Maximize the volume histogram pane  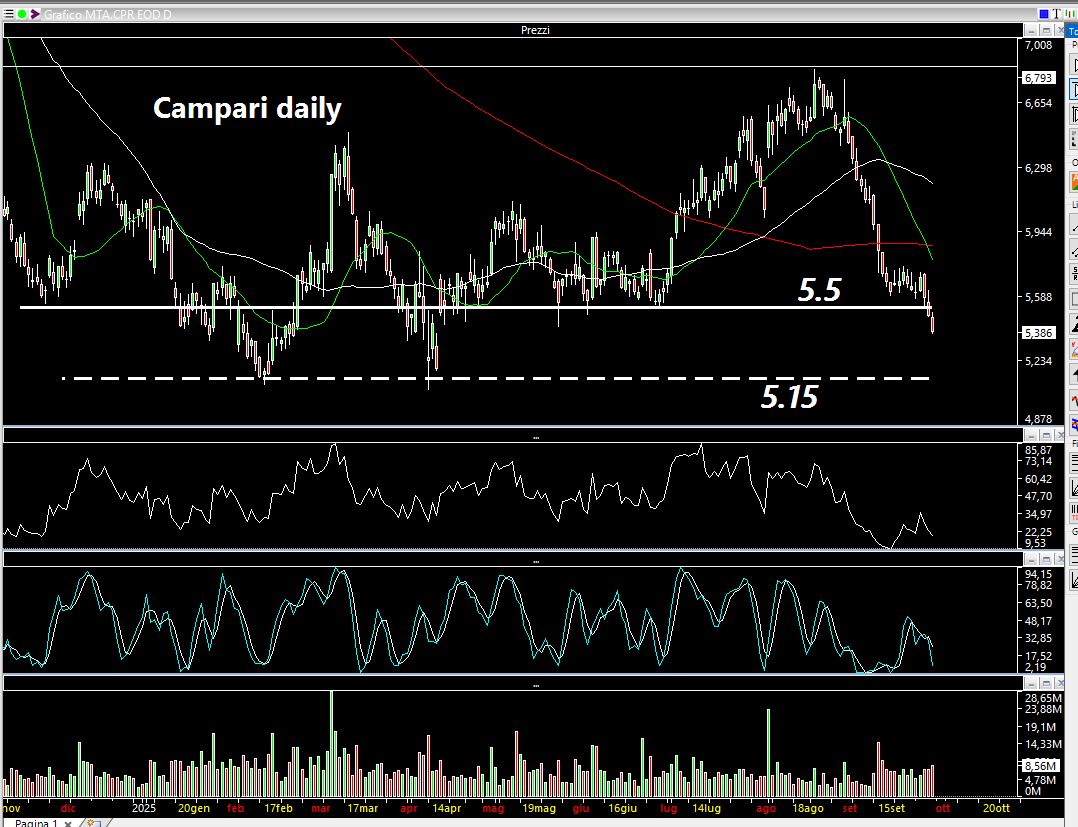pyautogui.click(x=1046, y=683)
